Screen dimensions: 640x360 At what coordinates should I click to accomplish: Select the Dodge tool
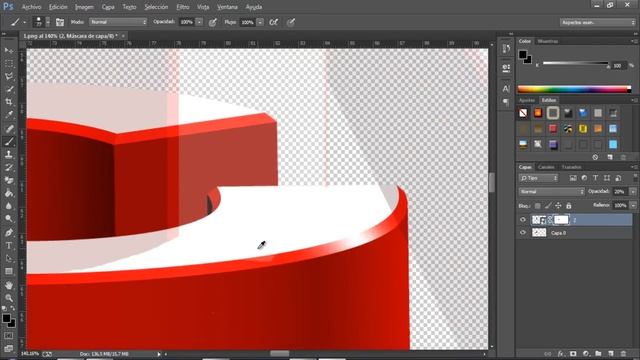tap(9, 219)
